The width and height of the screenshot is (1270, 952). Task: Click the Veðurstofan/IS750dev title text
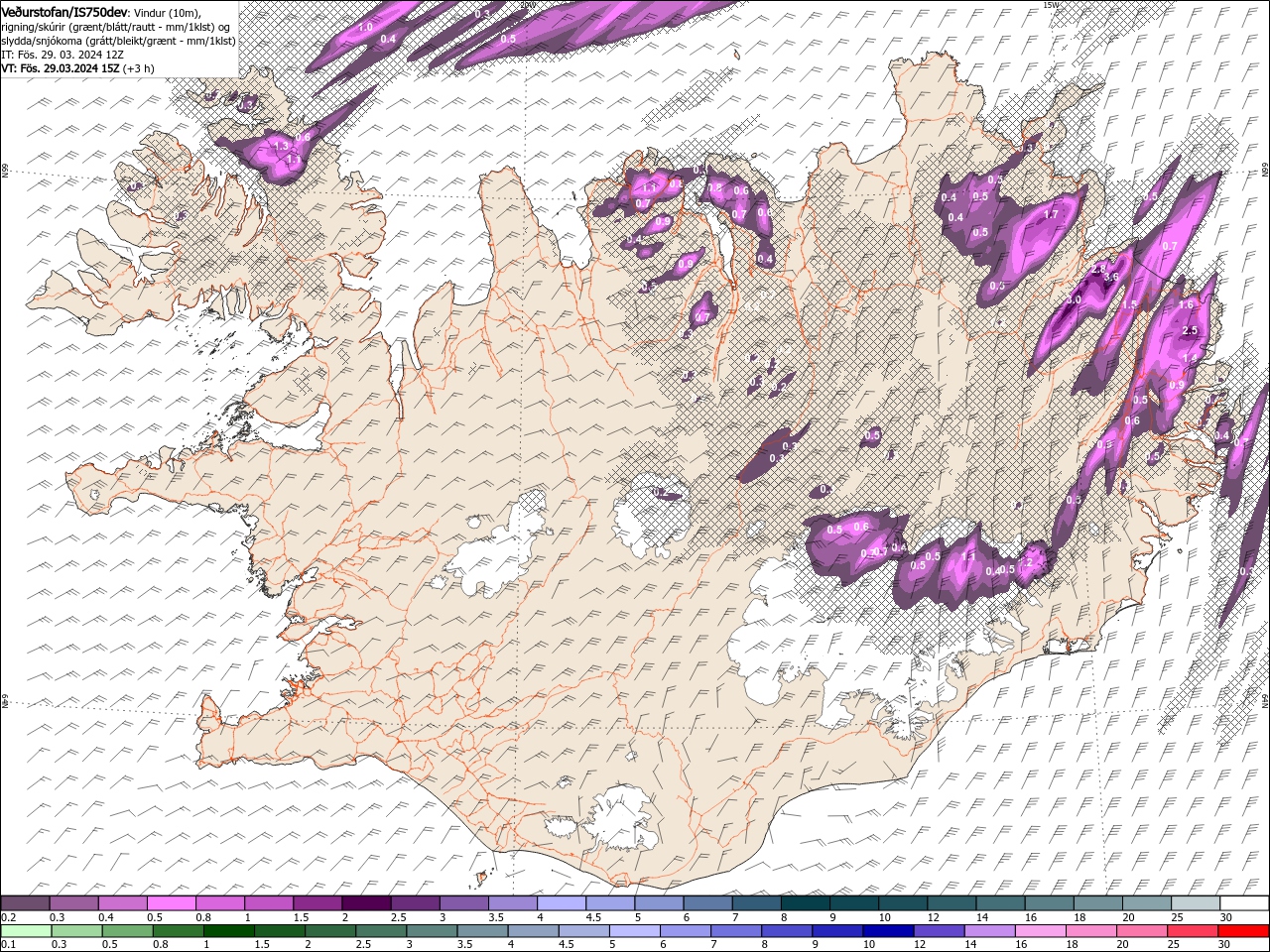(x=64, y=11)
